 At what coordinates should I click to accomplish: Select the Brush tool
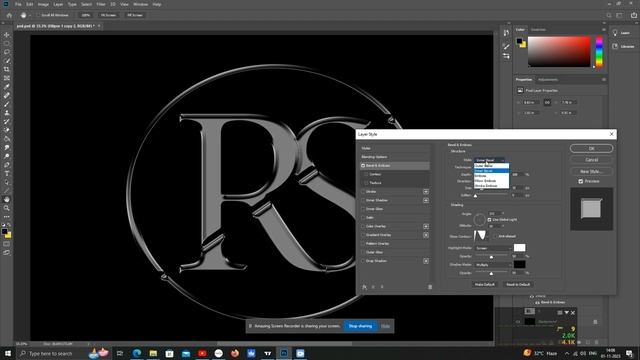(x=7, y=104)
